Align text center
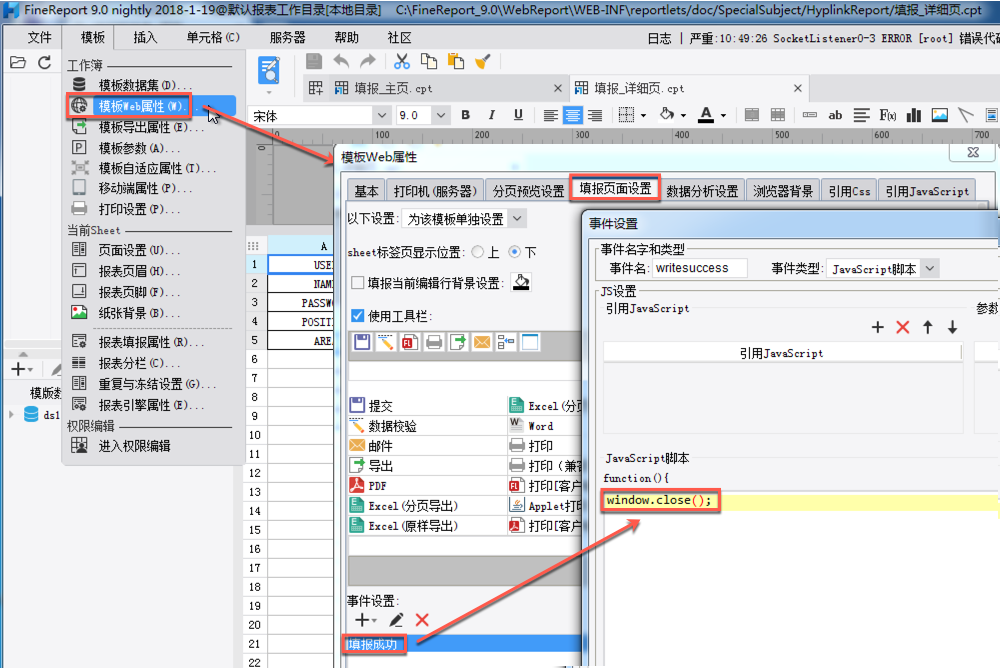 click(573, 115)
